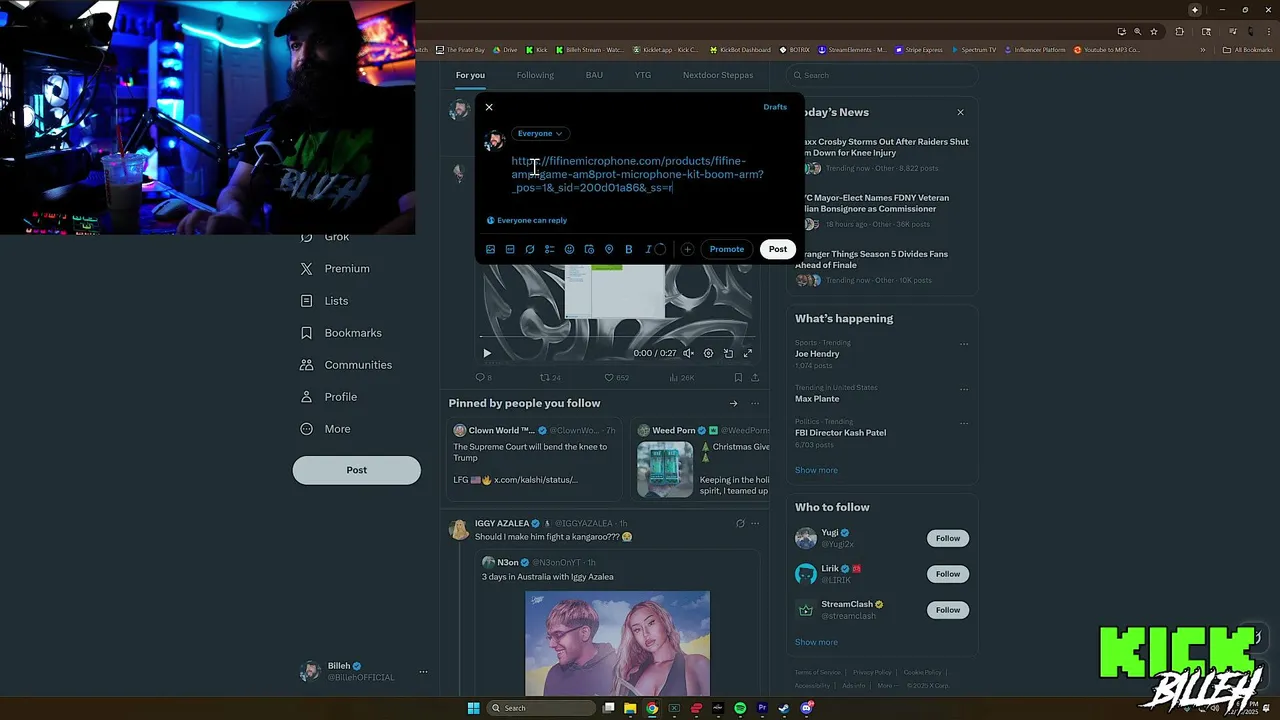Image resolution: width=1280 pixels, height=720 pixels.
Task: Insert a GIF into the post
Action: pyautogui.click(x=510, y=249)
